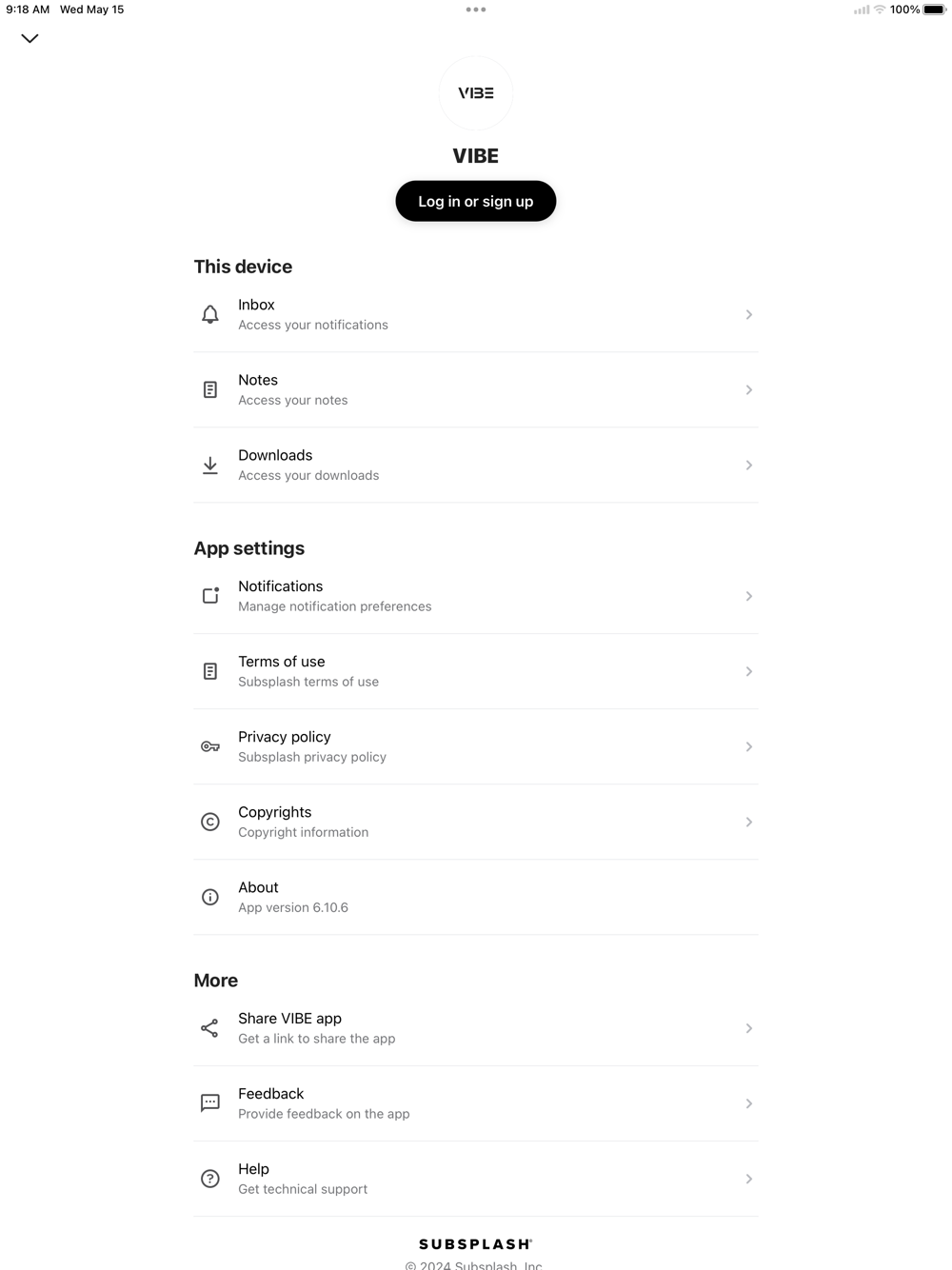This screenshot has width=952, height=1270.
Task: Tap the Help question mark icon
Action: tap(210, 1179)
